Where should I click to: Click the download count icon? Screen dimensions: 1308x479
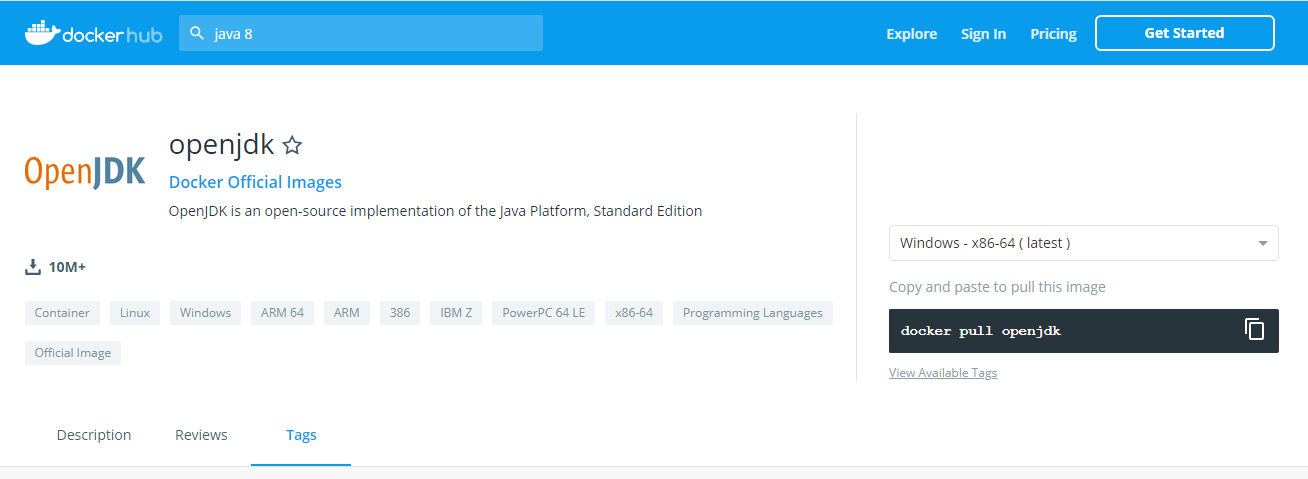[33, 267]
